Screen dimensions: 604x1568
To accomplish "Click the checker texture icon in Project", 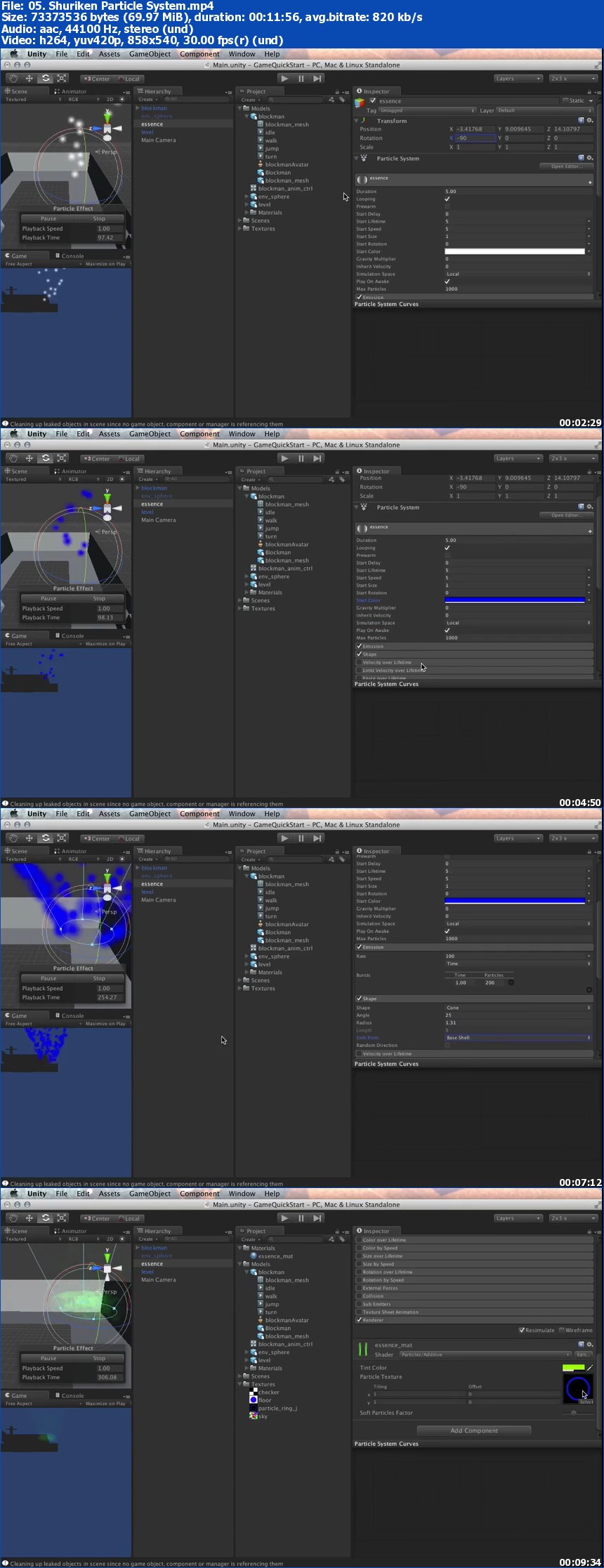I will [254, 1392].
